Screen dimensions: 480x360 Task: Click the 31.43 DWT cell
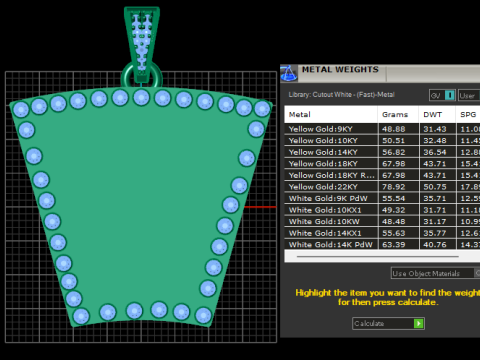[437, 129]
